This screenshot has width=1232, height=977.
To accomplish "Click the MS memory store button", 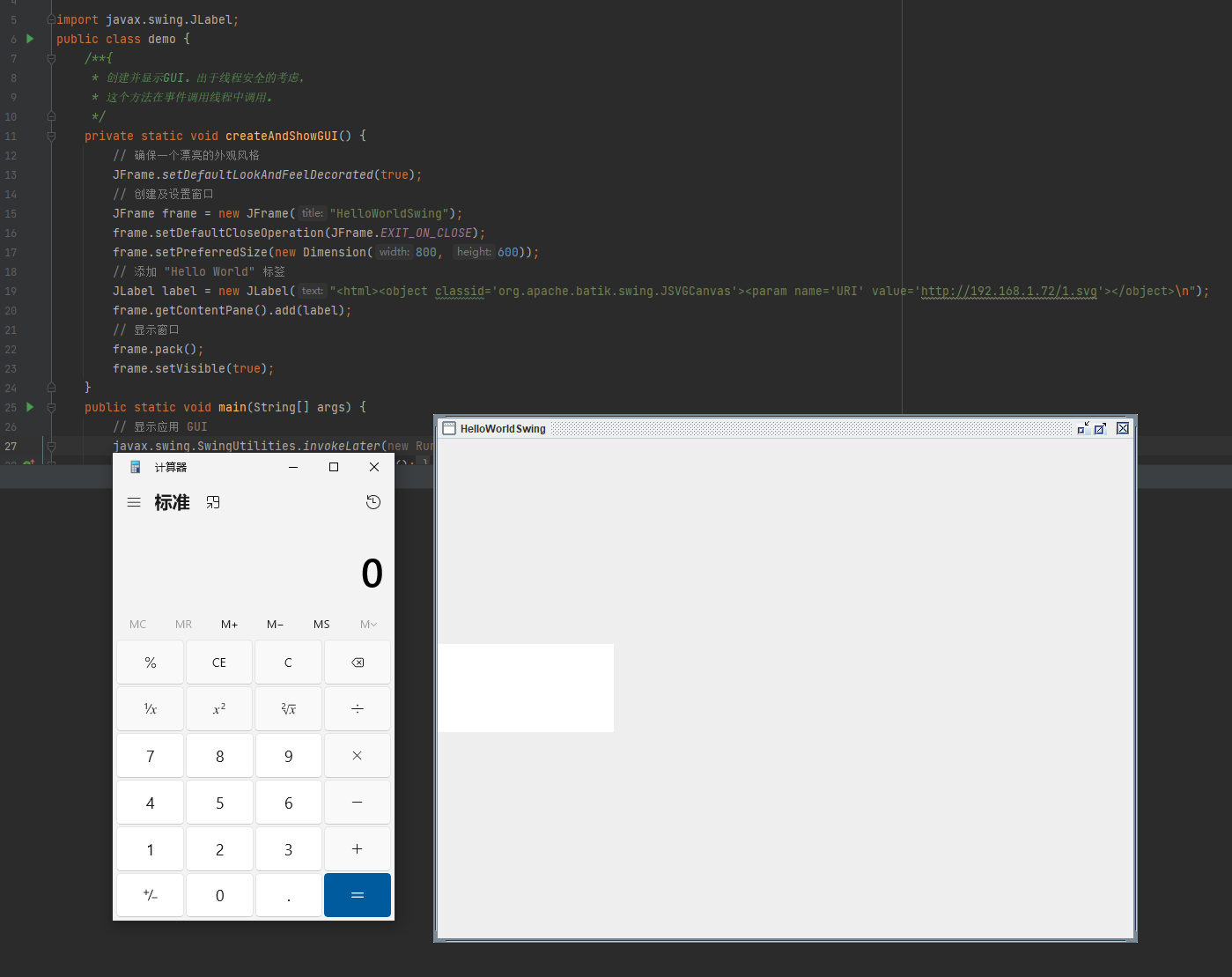I will 321,624.
